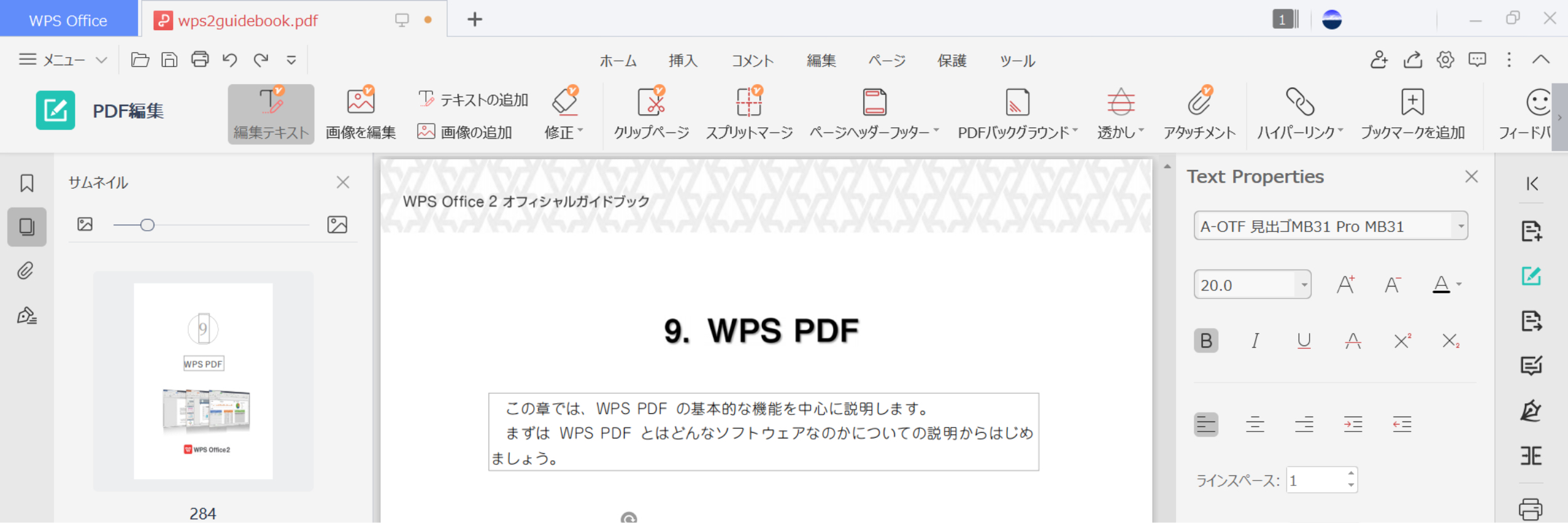Decrease font size with A- icon
The width and height of the screenshot is (1568, 523).
1392,285
